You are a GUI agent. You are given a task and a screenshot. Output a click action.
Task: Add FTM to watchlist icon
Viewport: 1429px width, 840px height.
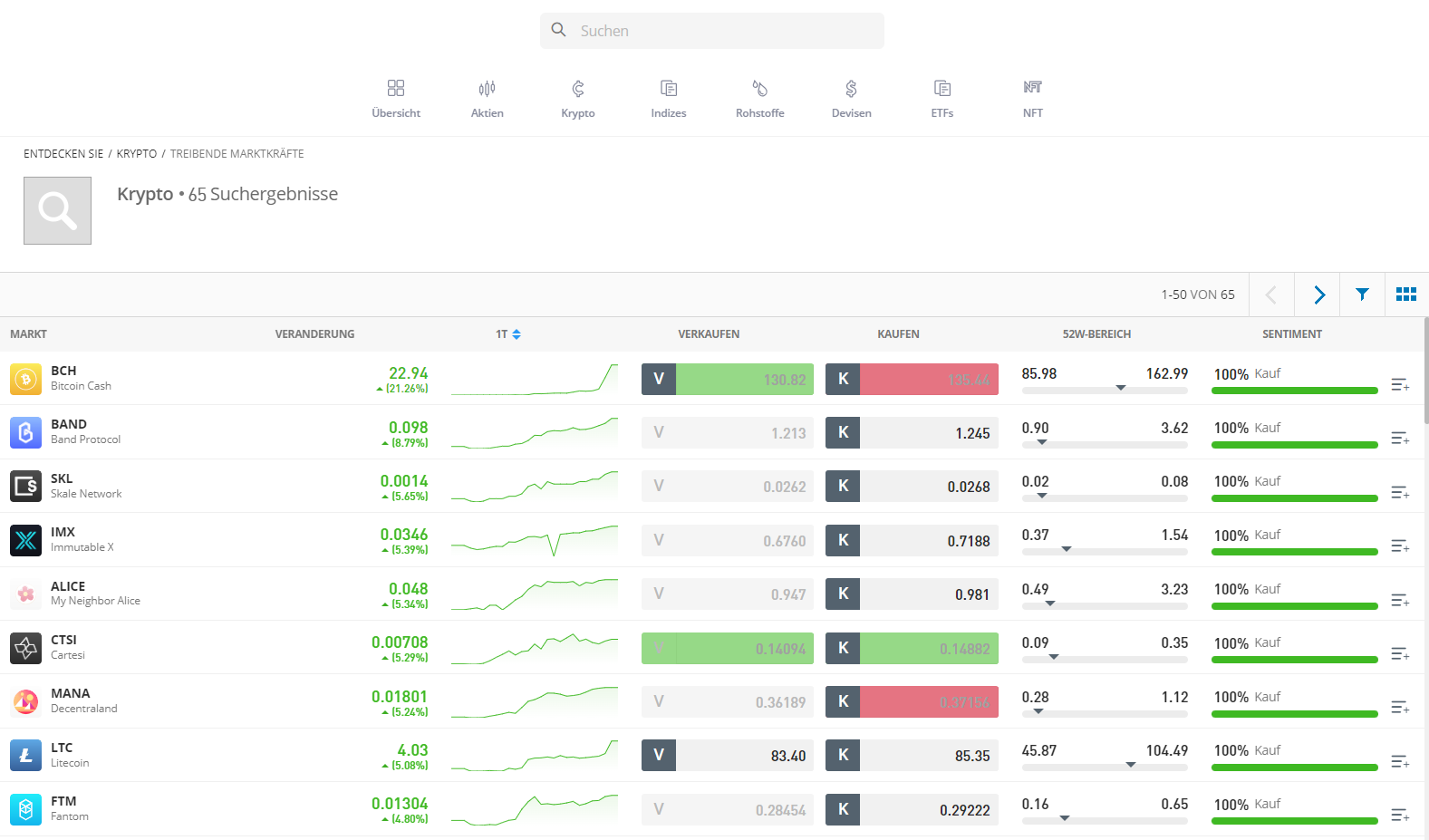(1400, 816)
